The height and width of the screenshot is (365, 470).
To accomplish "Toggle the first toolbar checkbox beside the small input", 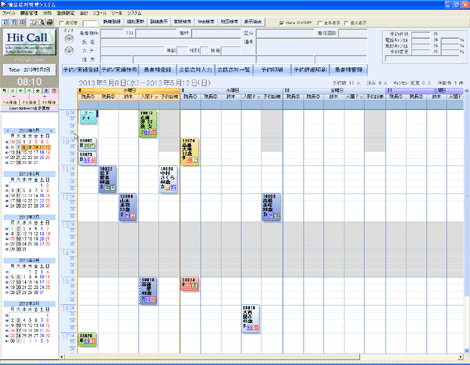I will tap(61, 23).
